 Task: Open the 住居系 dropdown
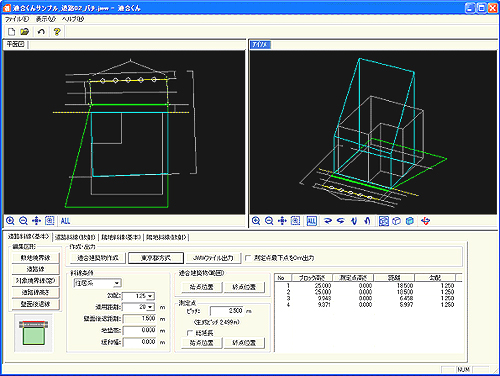[117, 284]
